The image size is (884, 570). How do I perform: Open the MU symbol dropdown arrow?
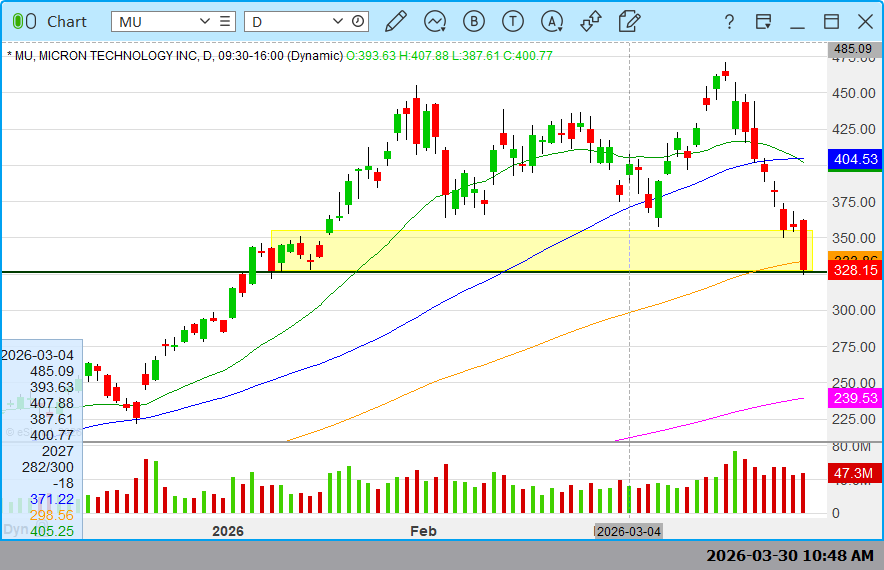point(205,21)
